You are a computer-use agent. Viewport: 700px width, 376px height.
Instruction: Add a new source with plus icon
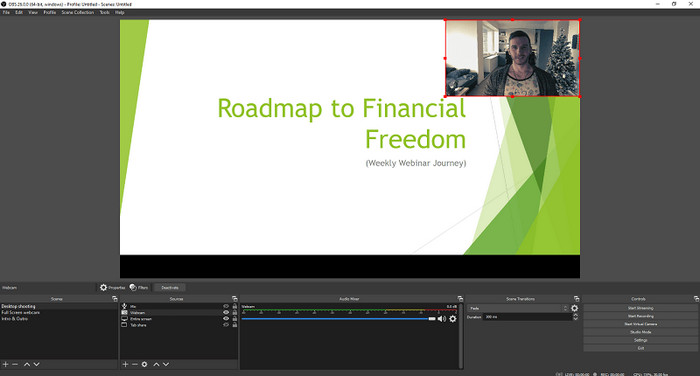(125, 364)
